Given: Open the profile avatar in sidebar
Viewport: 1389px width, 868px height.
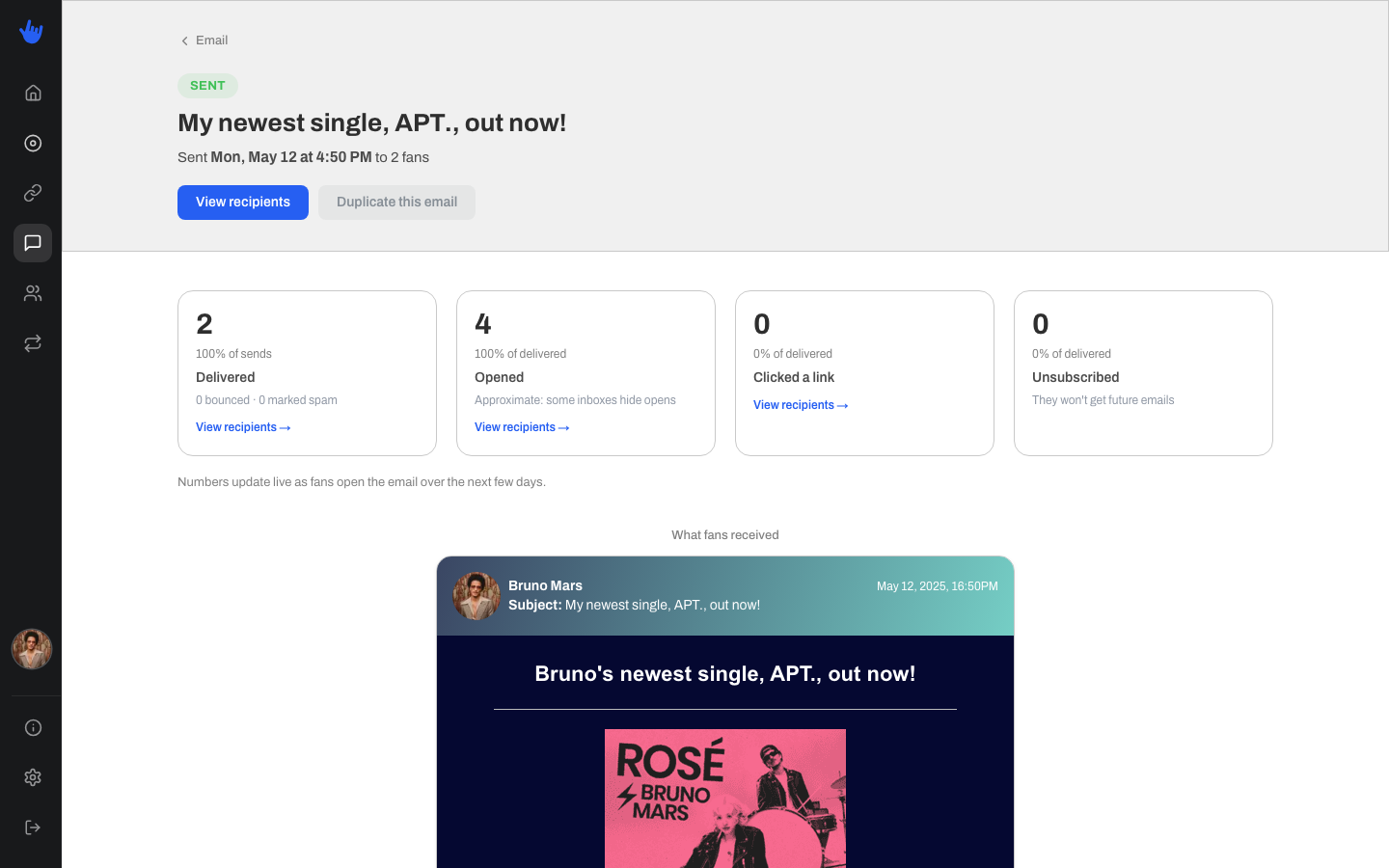Looking at the screenshot, I should pyautogui.click(x=32, y=649).
